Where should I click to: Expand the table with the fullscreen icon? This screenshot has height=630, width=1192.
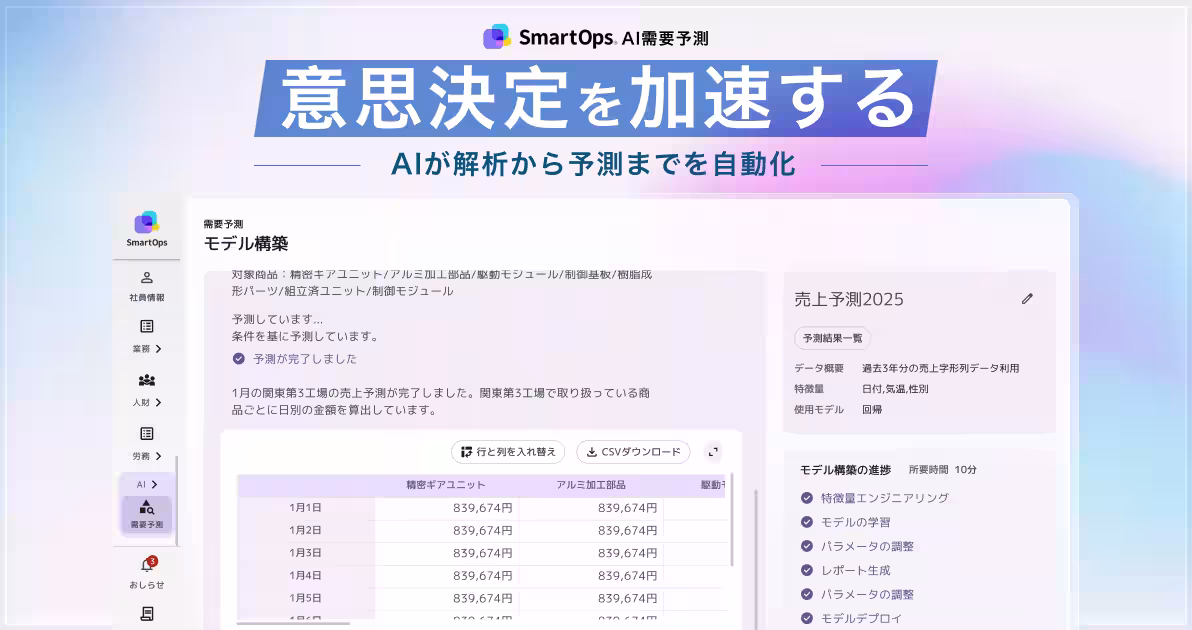[x=713, y=452]
